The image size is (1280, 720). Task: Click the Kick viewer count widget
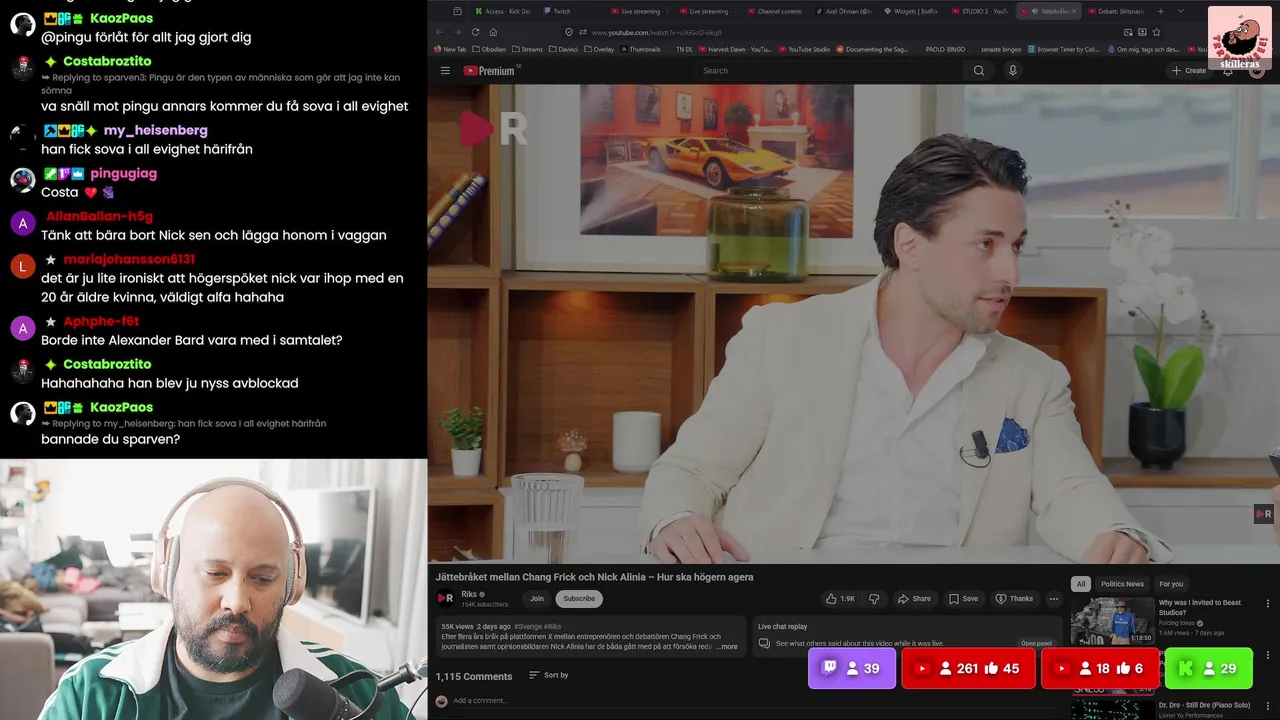click(1209, 669)
